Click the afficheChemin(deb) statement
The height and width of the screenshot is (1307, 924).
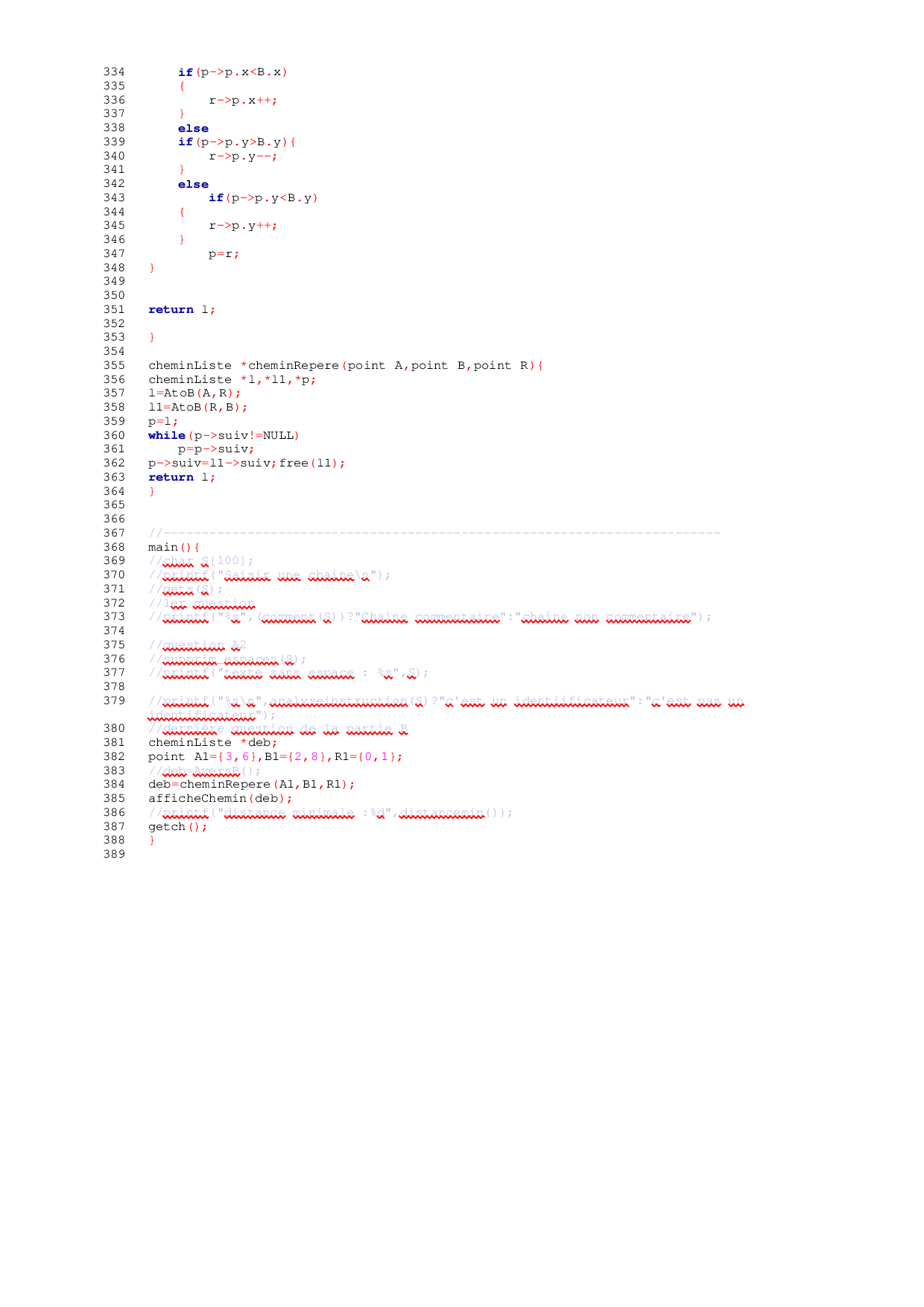[220, 798]
